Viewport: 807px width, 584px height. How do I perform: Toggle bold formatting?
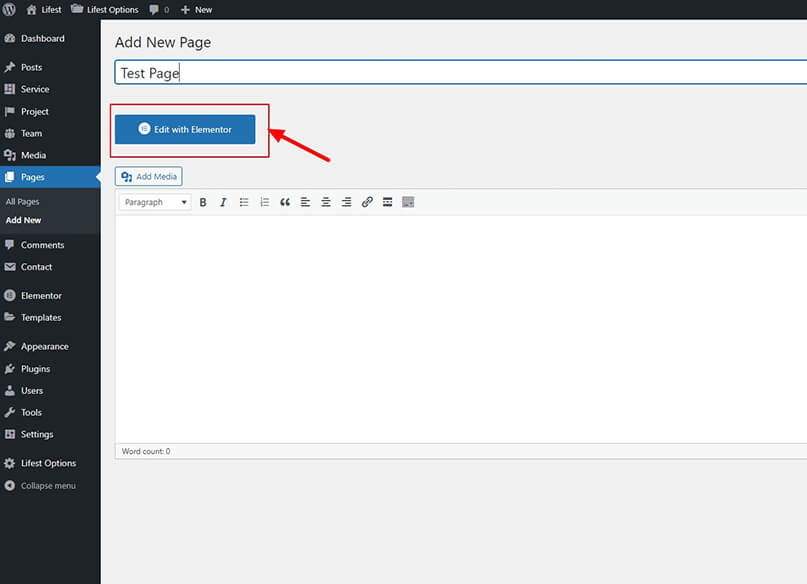(203, 202)
